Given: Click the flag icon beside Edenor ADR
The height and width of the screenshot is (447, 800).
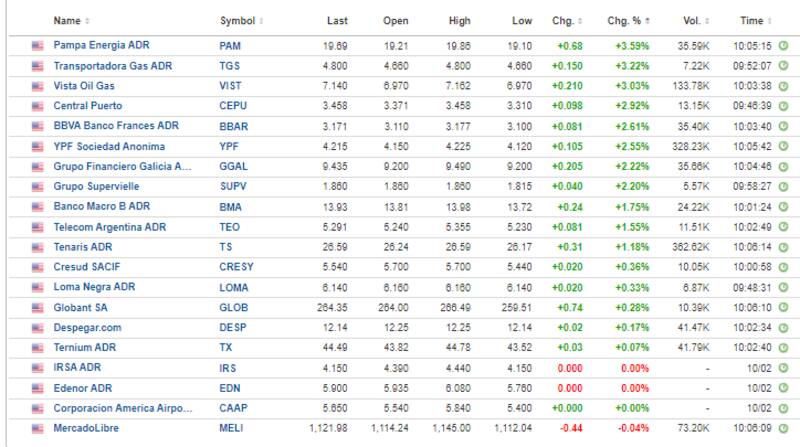Looking at the screenshot, I should coord(38,387).
